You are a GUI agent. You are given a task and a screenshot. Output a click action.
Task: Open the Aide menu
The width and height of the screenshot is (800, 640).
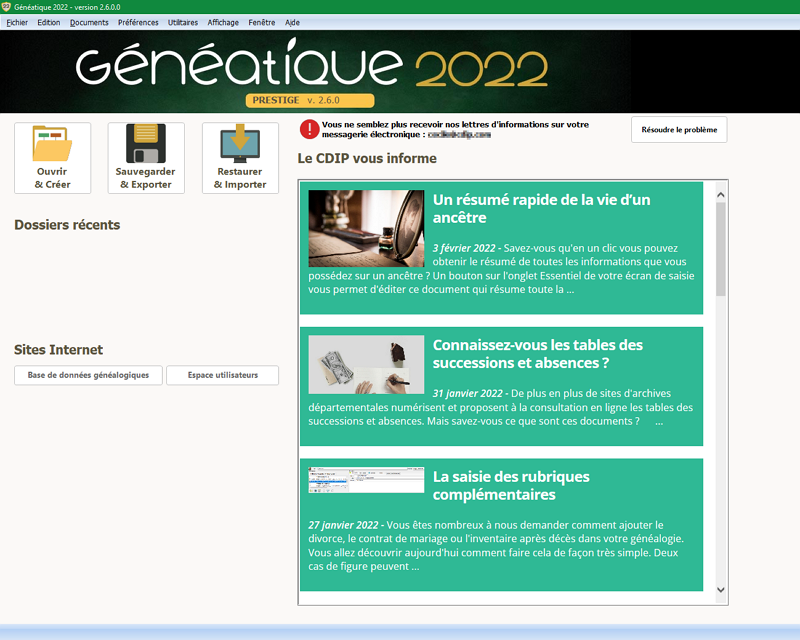click(292, 22)
